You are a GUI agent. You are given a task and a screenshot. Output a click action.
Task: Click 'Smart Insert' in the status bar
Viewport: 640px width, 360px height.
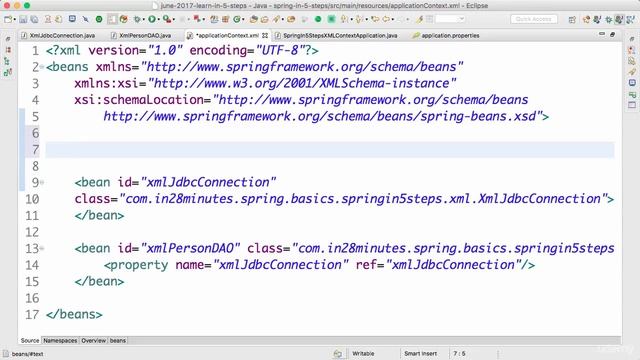420,353
